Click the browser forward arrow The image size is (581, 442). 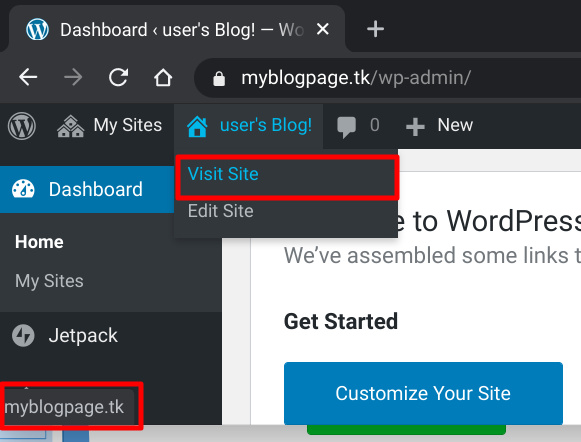point(73,77)
